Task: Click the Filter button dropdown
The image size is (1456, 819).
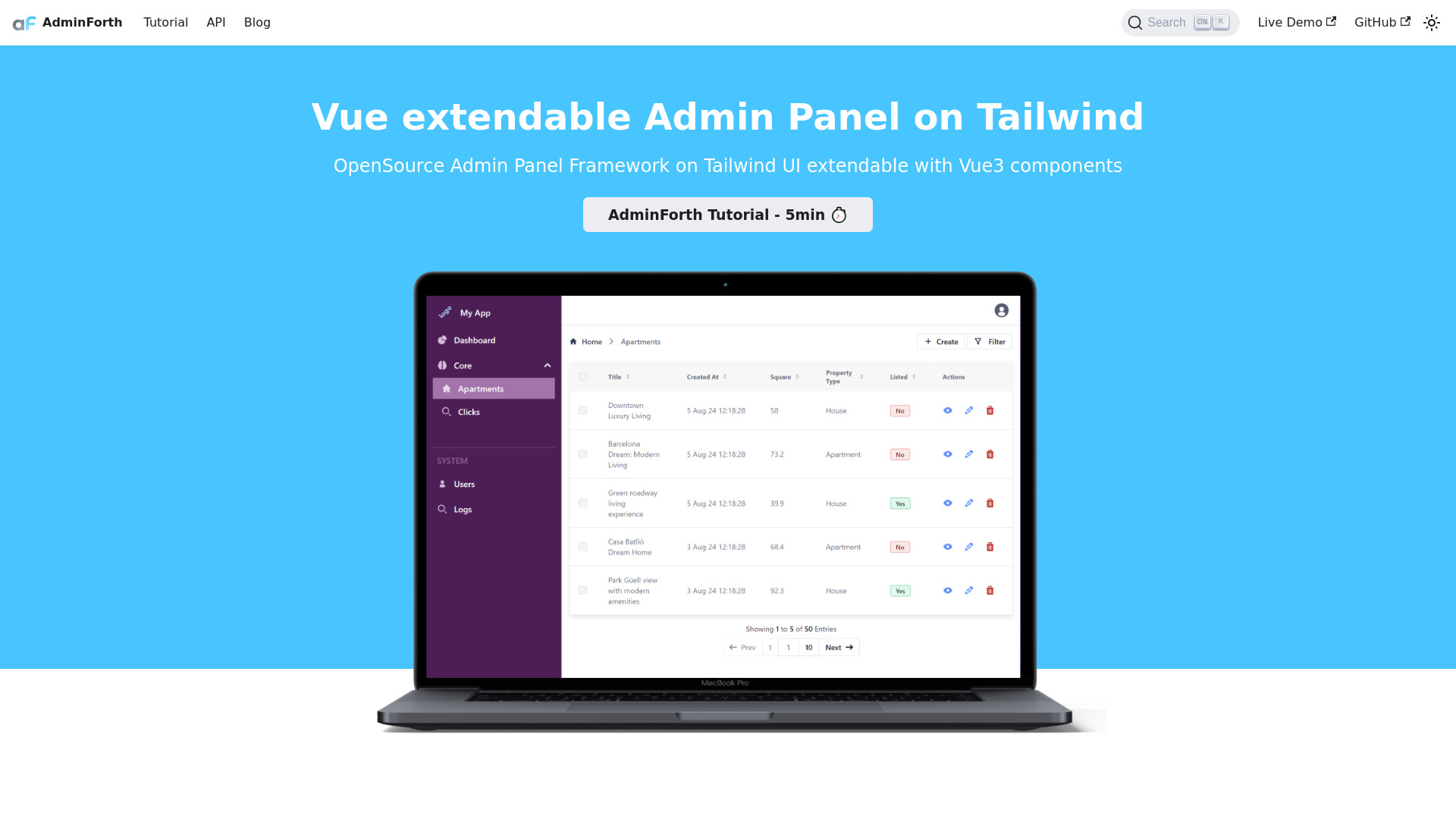Action: [990, 341]
